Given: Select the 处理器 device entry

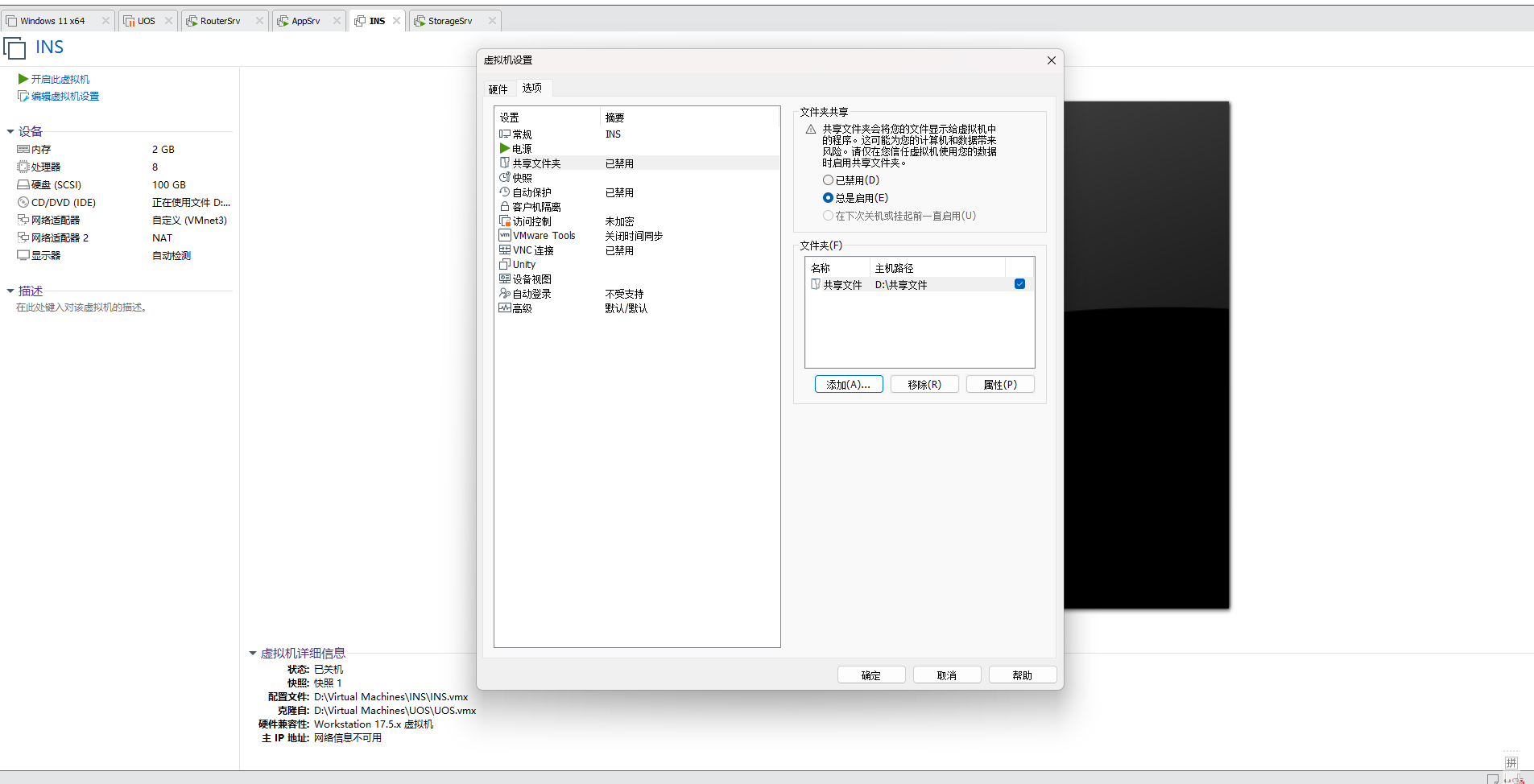Looking at the screenshot, I should (x=44, y=167).
